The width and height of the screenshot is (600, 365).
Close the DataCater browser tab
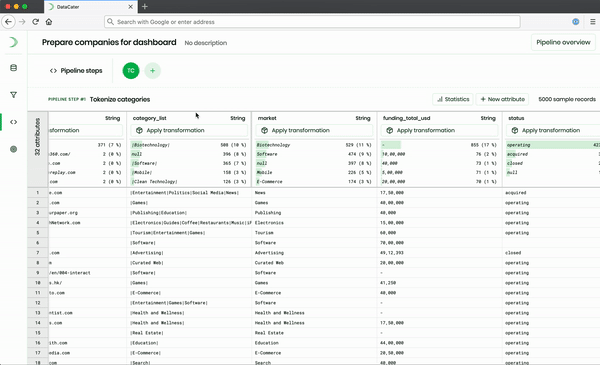(130, 7)
